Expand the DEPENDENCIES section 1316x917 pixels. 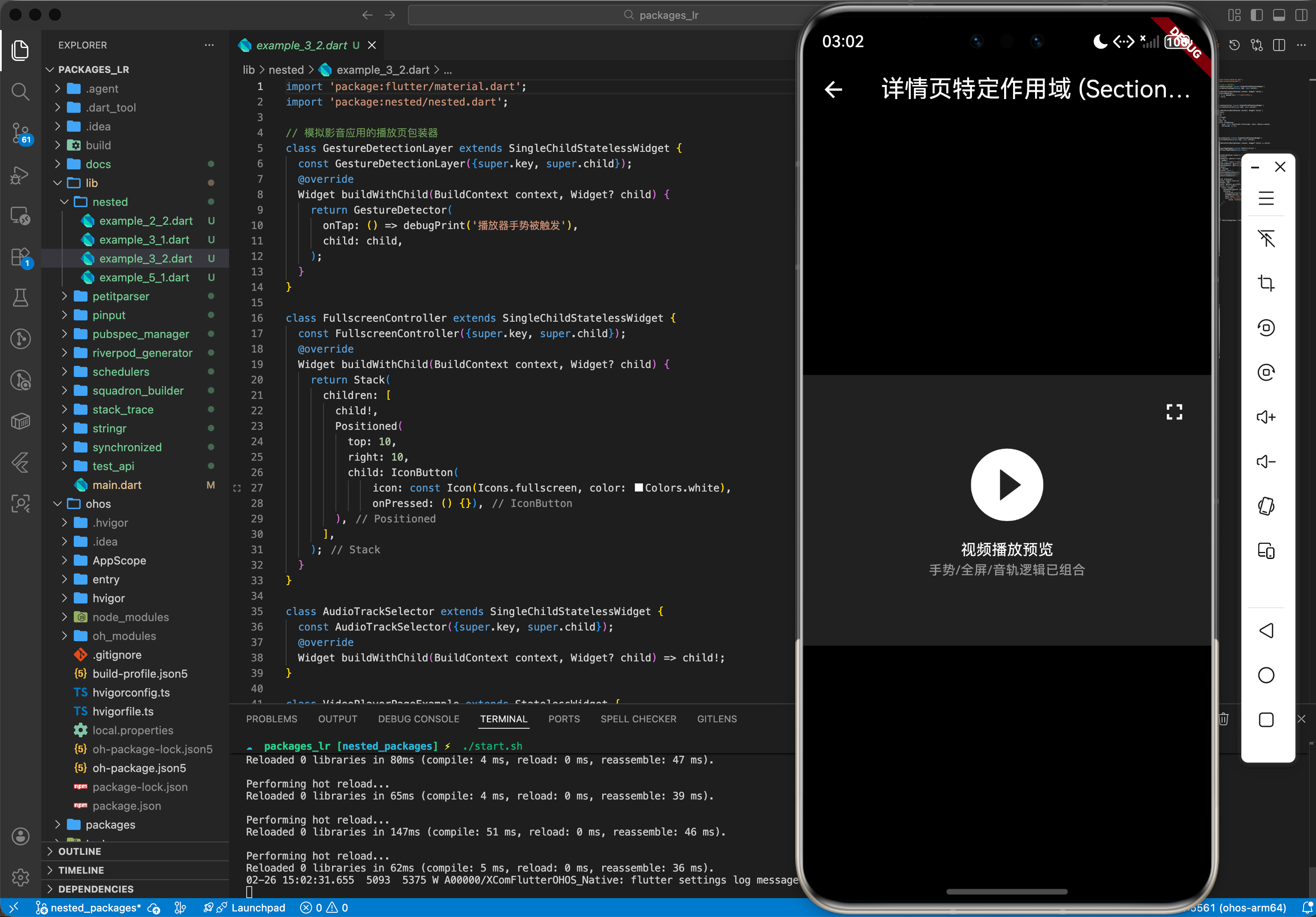[135, 889]
